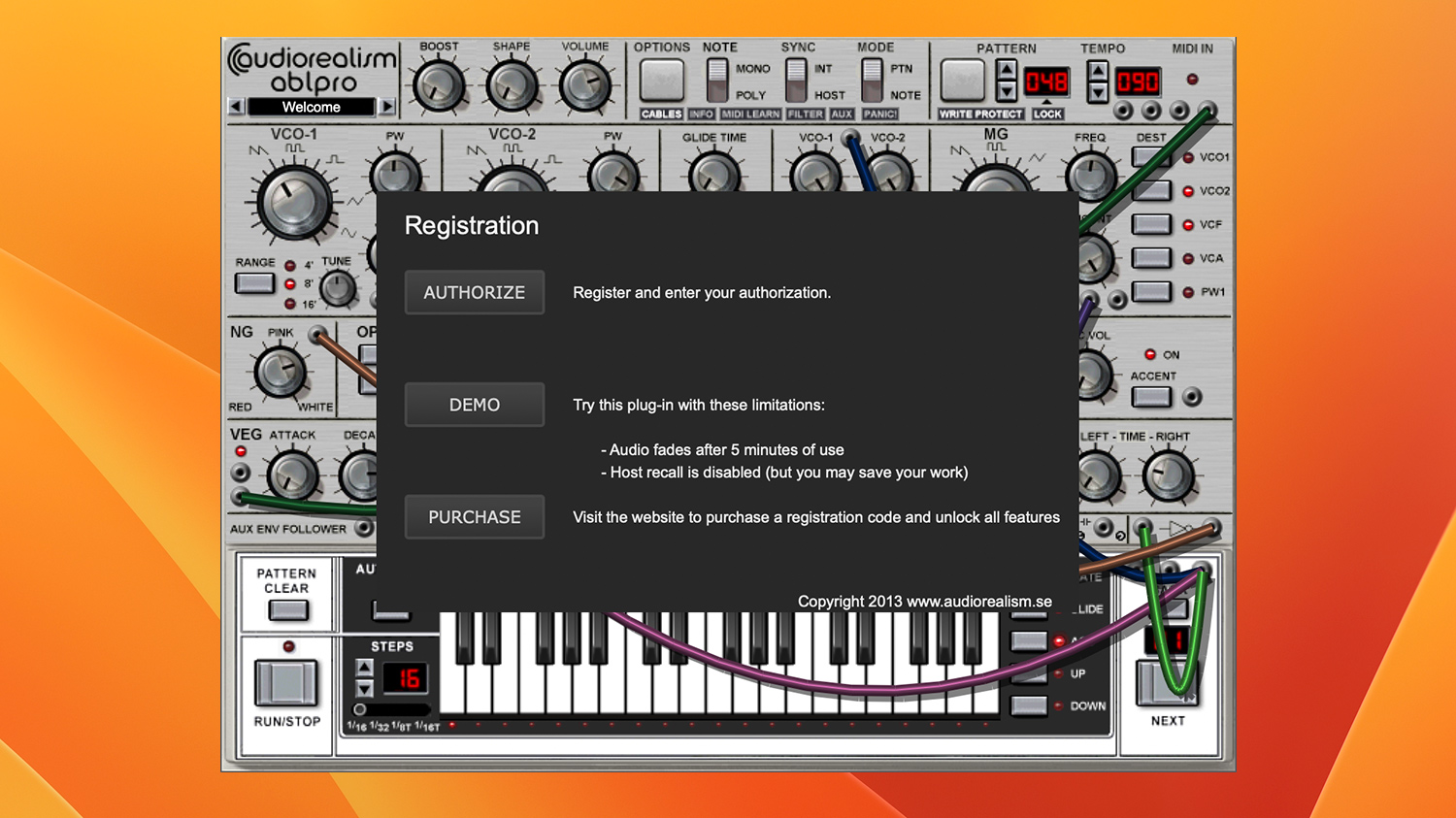Click the VCO-1 8' range LED
Viewport: 1456px width, 818px height.
click(289, 284)
